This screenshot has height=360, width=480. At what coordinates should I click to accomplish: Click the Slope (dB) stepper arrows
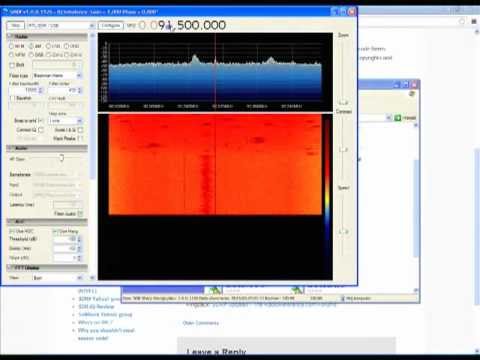[x=79, y=258]
